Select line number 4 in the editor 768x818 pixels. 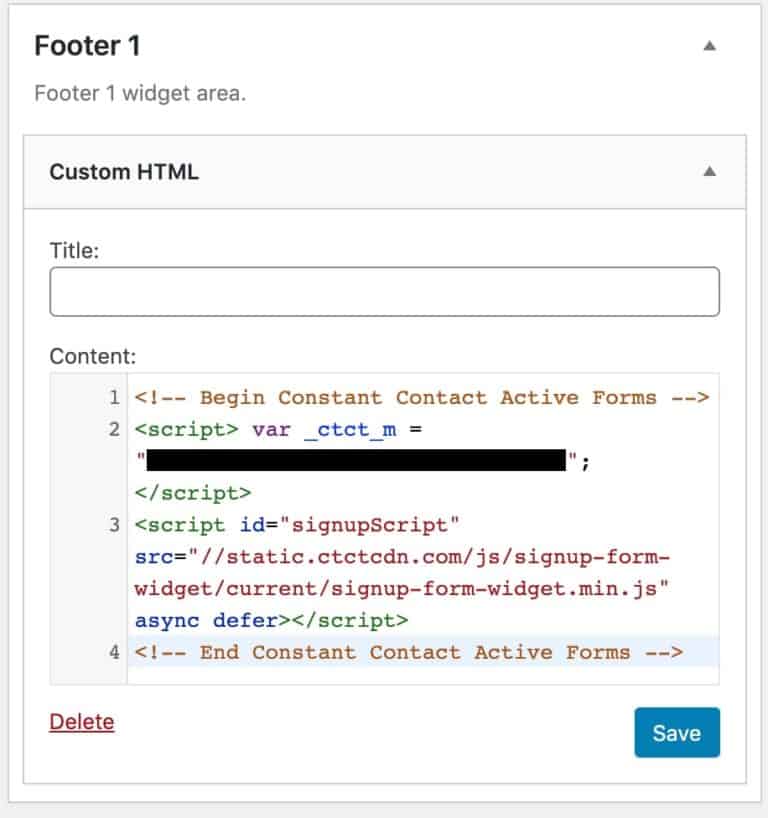[x=115, y=652]
